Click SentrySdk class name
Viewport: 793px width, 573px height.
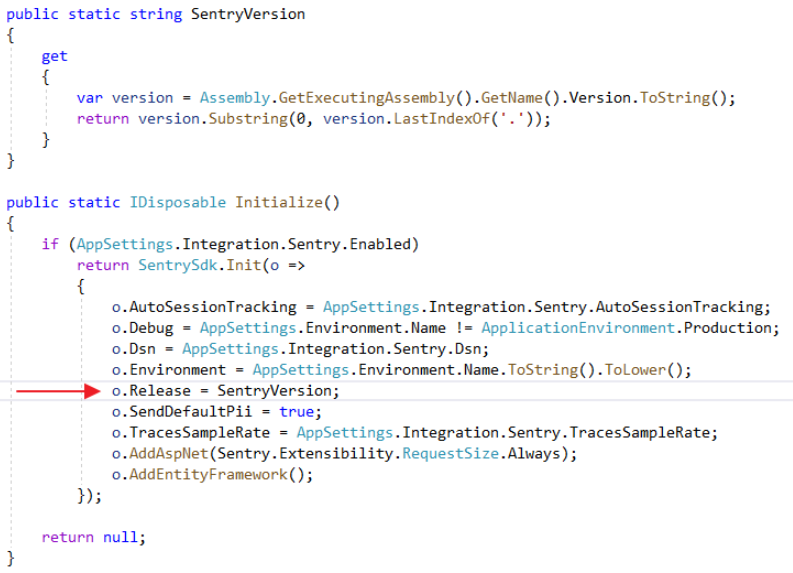pos(178,265)
